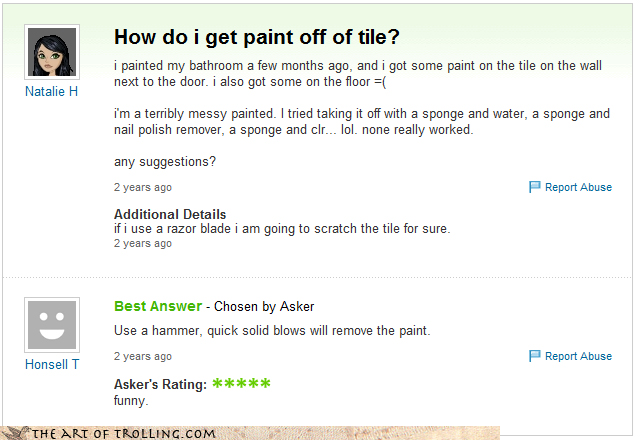Click the flag icon on Honsell's answer
Screen dimensions: 643x440
point(534,356)
